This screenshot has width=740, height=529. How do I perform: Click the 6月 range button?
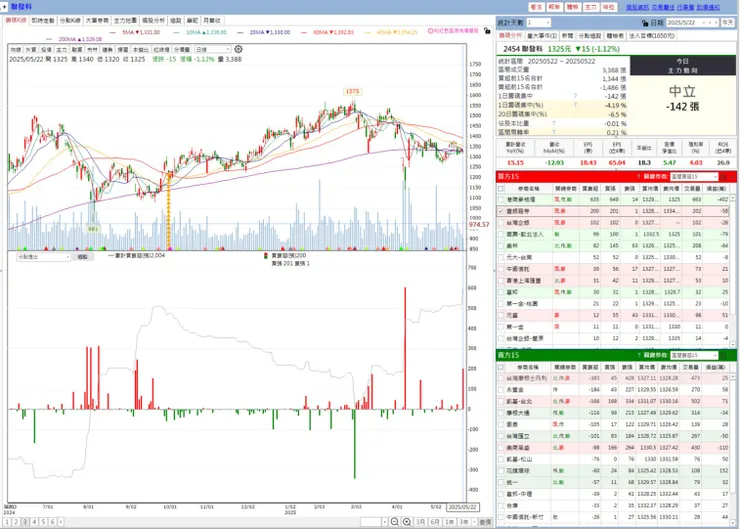coord(435,521)
